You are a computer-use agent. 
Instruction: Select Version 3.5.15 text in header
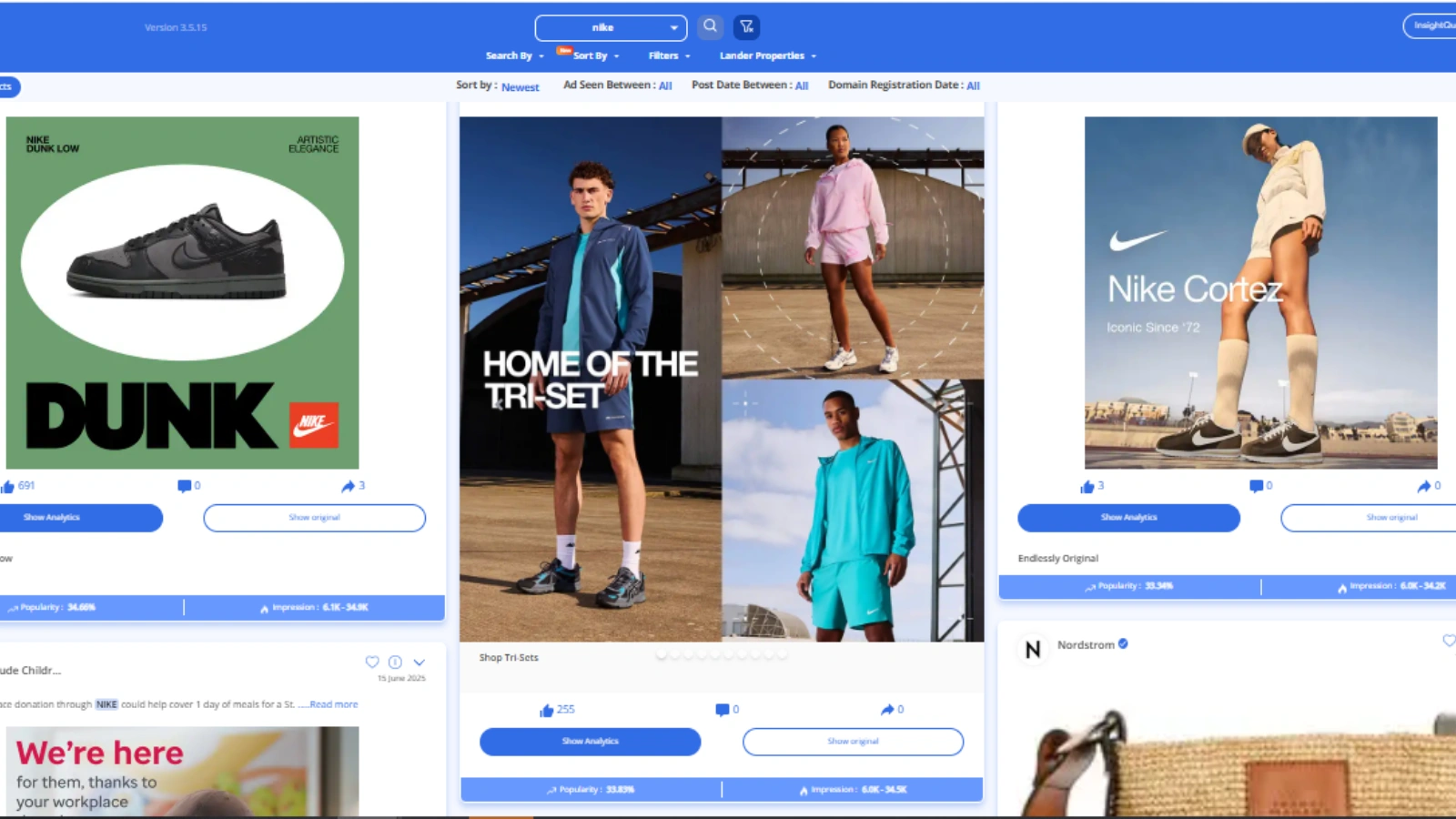click(176, 27)
